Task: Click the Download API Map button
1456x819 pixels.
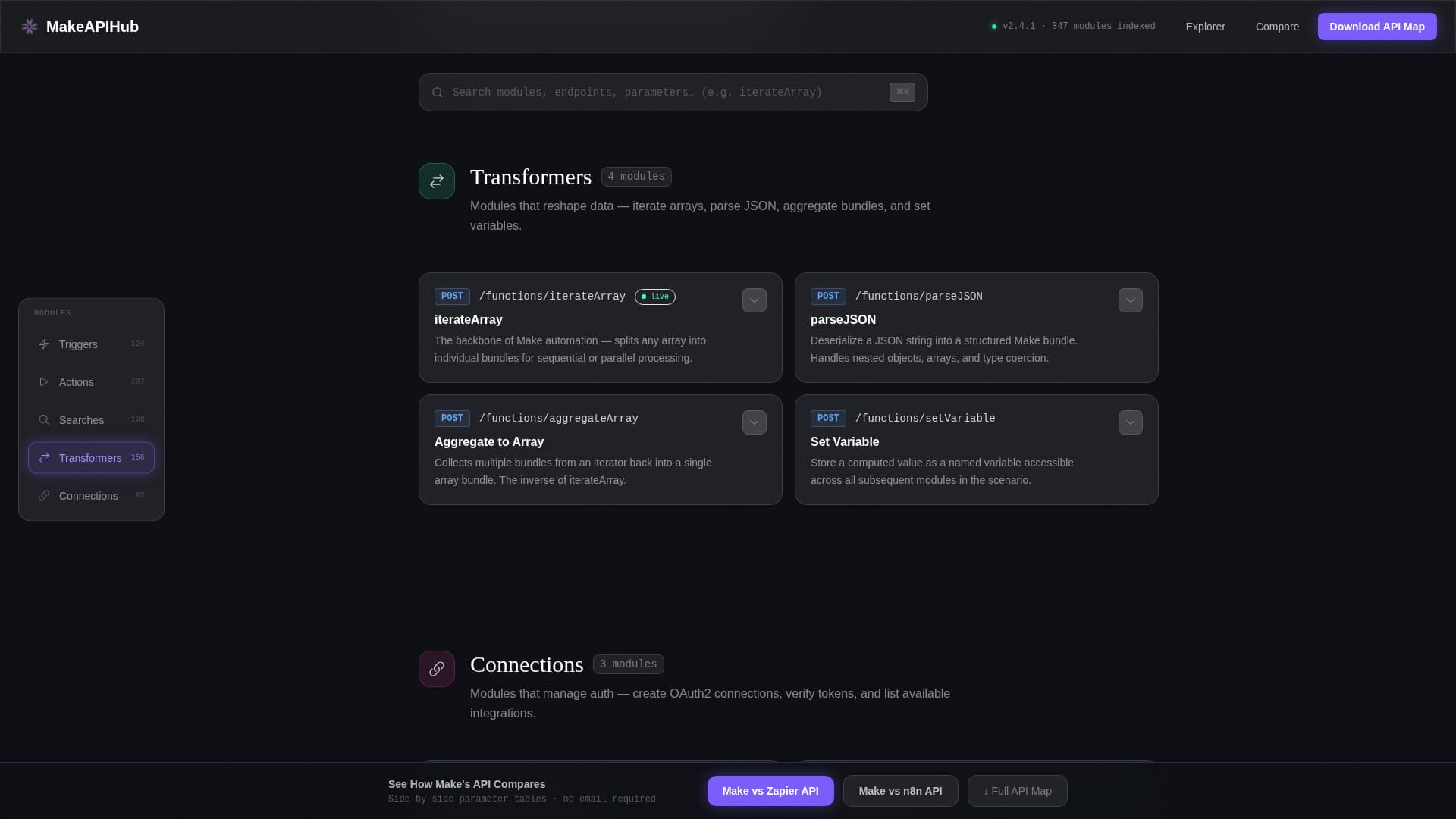Action: point(1377,27)
